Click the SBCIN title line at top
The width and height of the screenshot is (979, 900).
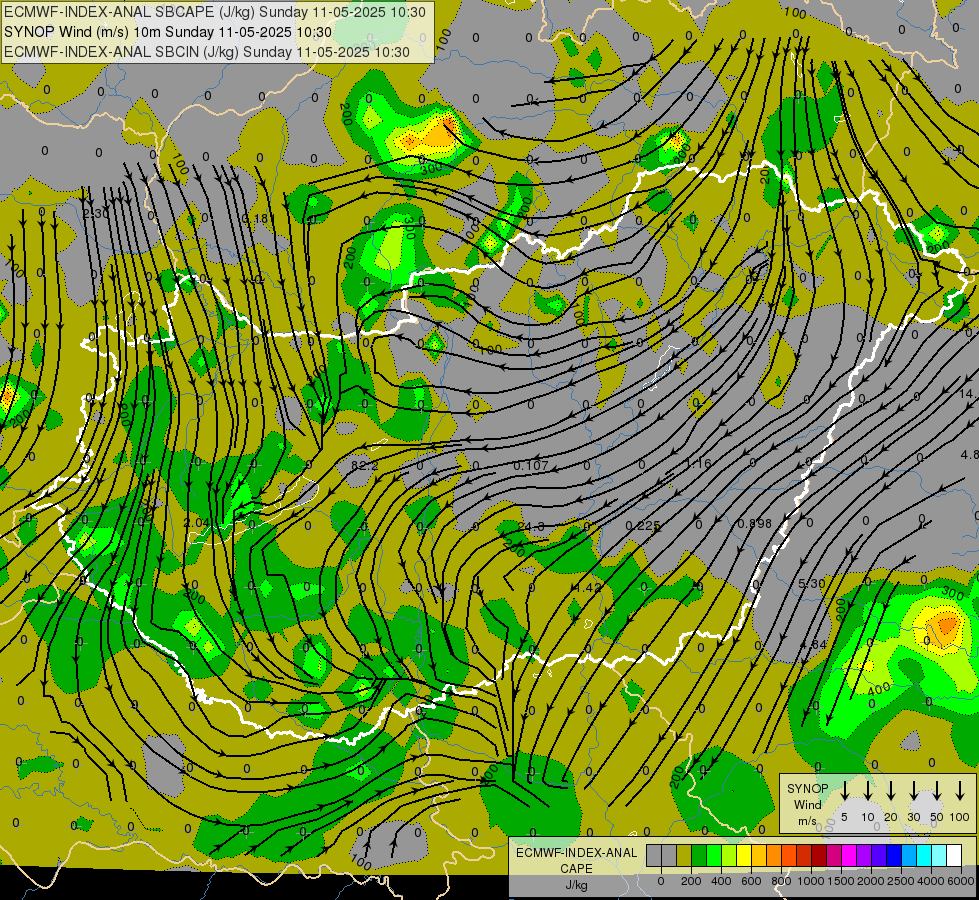[206, 52]
